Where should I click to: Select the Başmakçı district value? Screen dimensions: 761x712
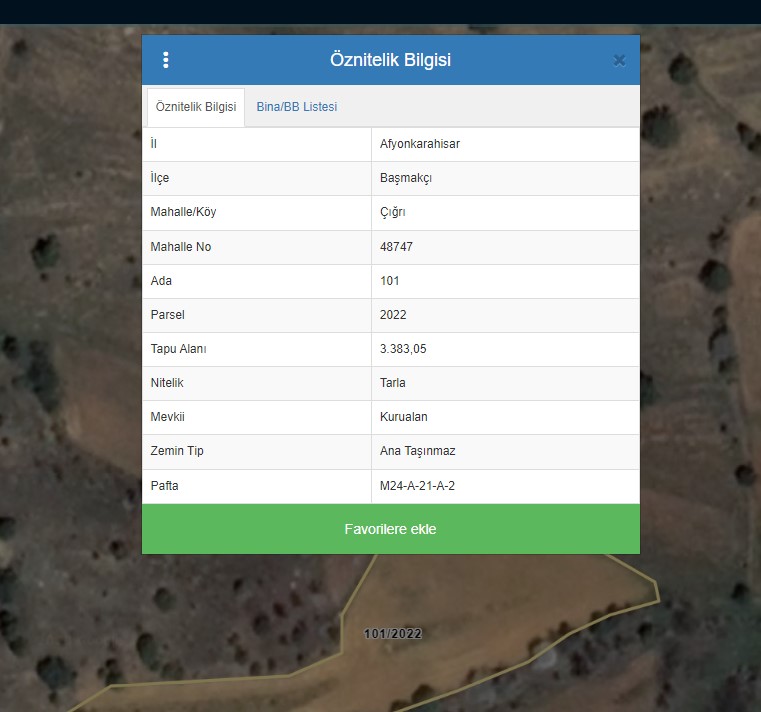coord(406,178)
